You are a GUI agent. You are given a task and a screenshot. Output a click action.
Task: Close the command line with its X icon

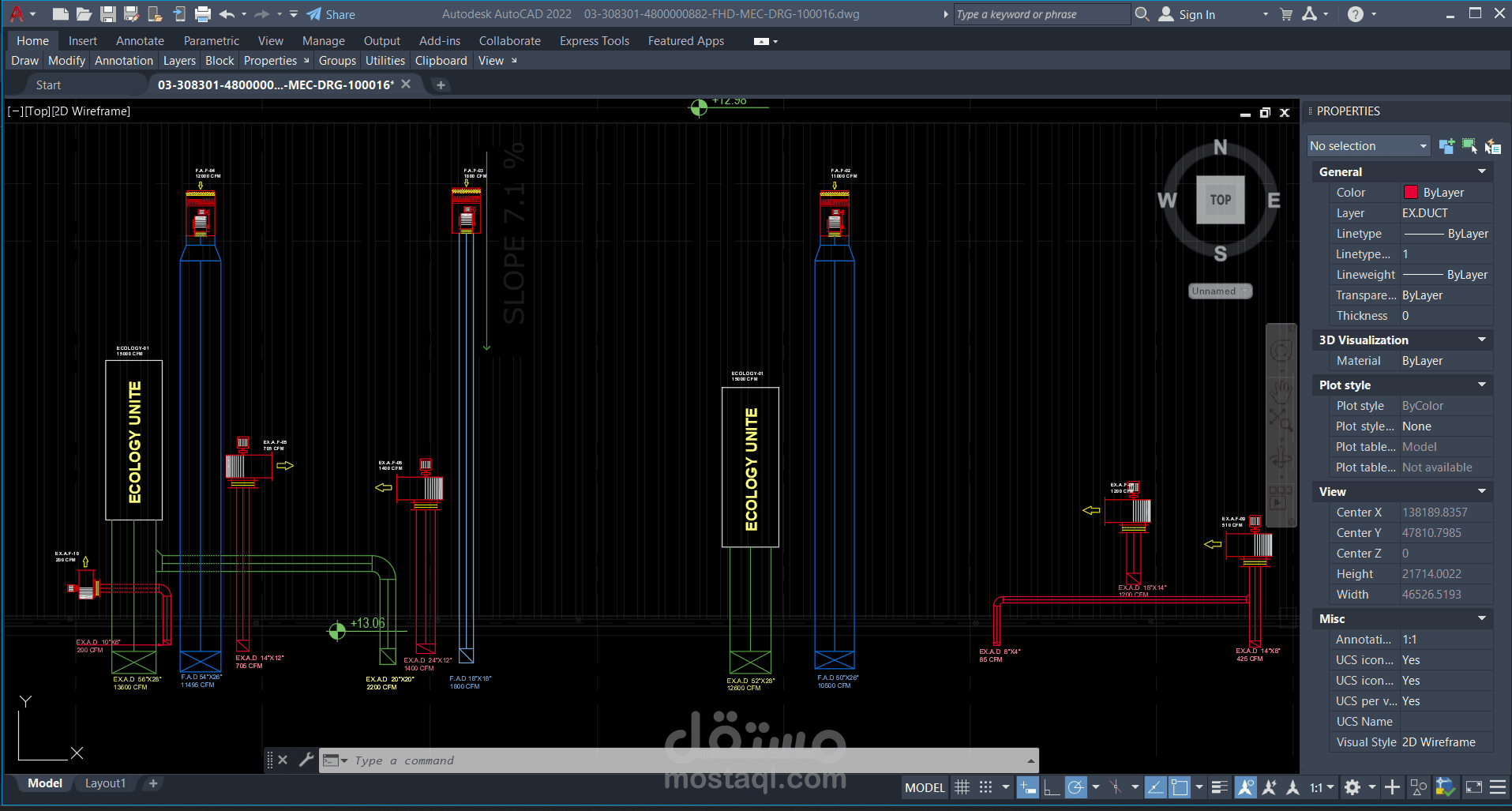pyautogui.click(x=283, y=760)
